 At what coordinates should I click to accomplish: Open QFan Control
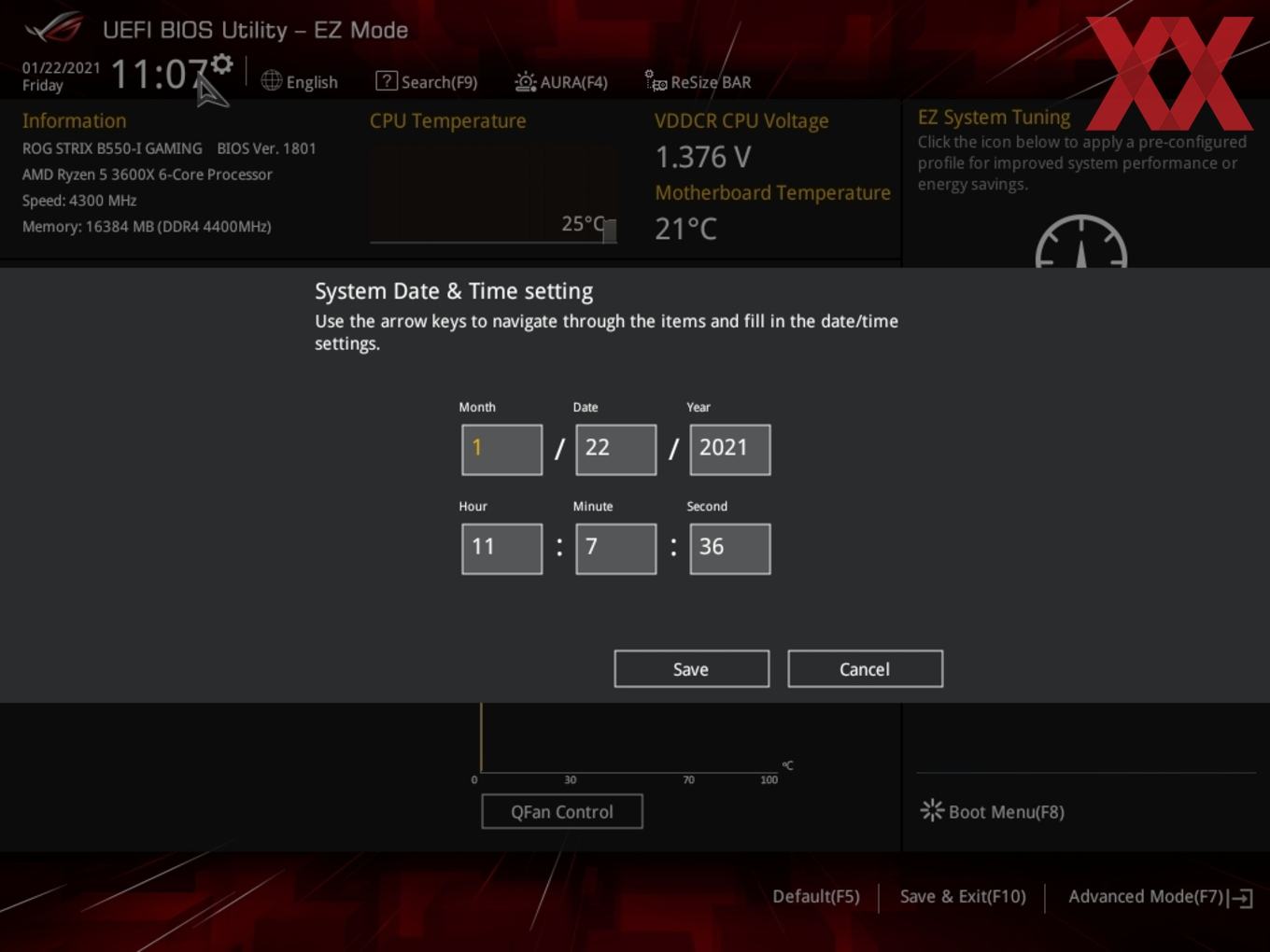click(x=562, y=812)
